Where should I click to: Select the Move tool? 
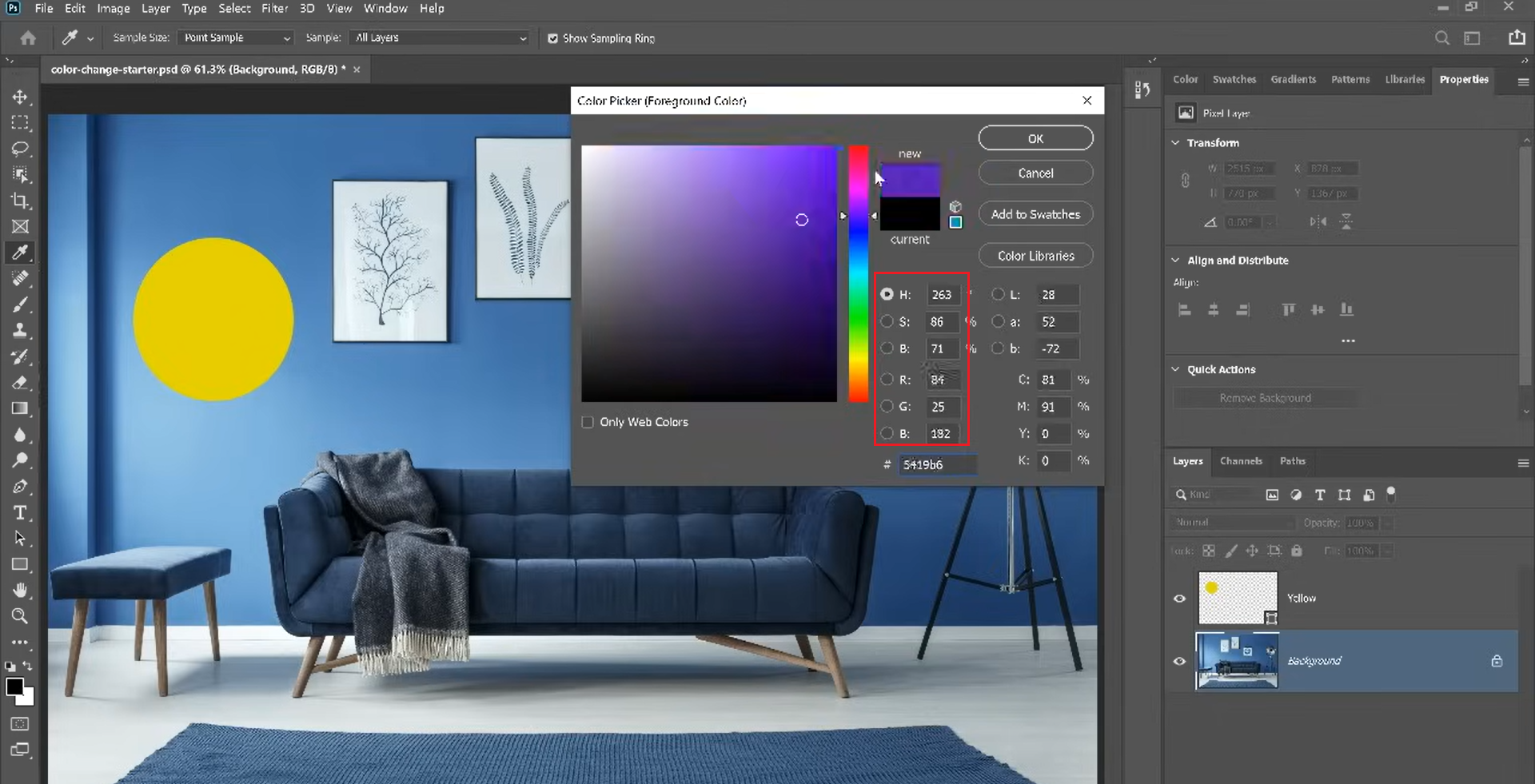pos(20,96)
